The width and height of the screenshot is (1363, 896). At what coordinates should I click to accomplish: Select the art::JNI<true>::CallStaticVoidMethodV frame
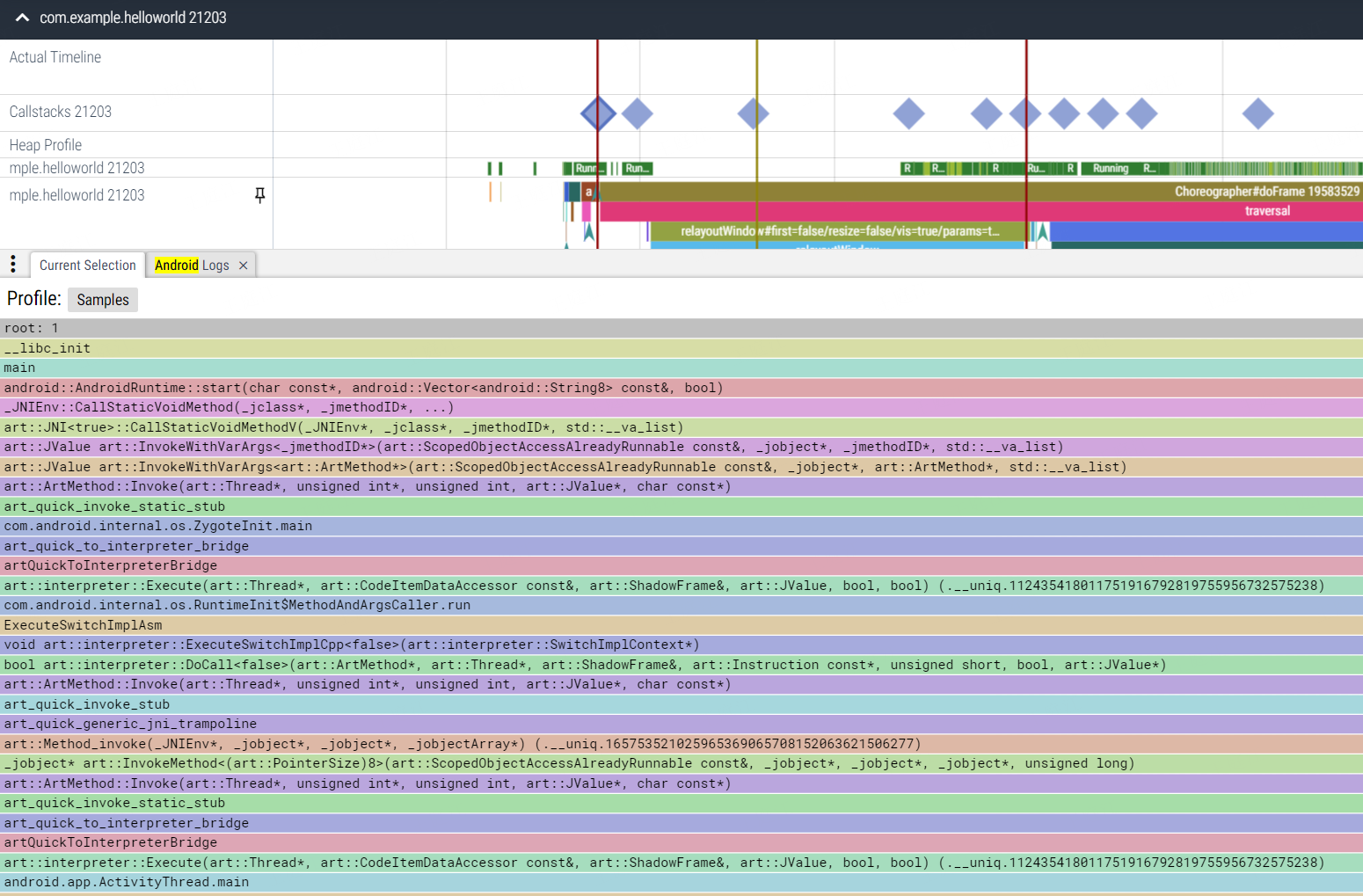(x=681, y=427)
